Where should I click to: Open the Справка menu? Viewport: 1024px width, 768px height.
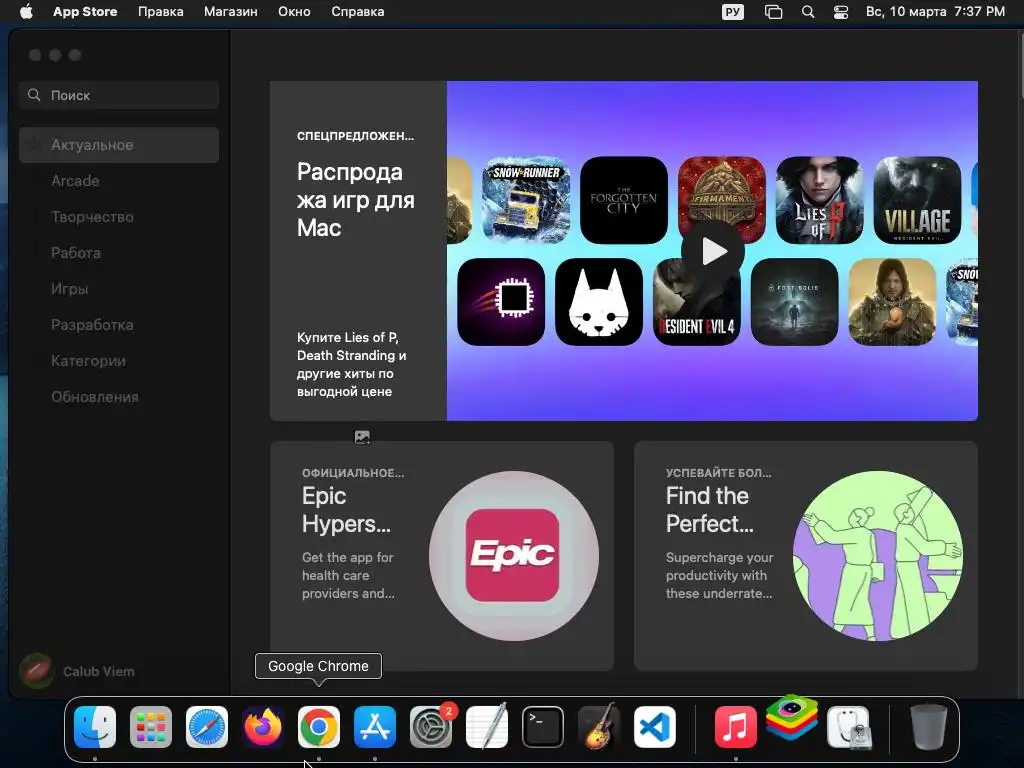(357, 12)
